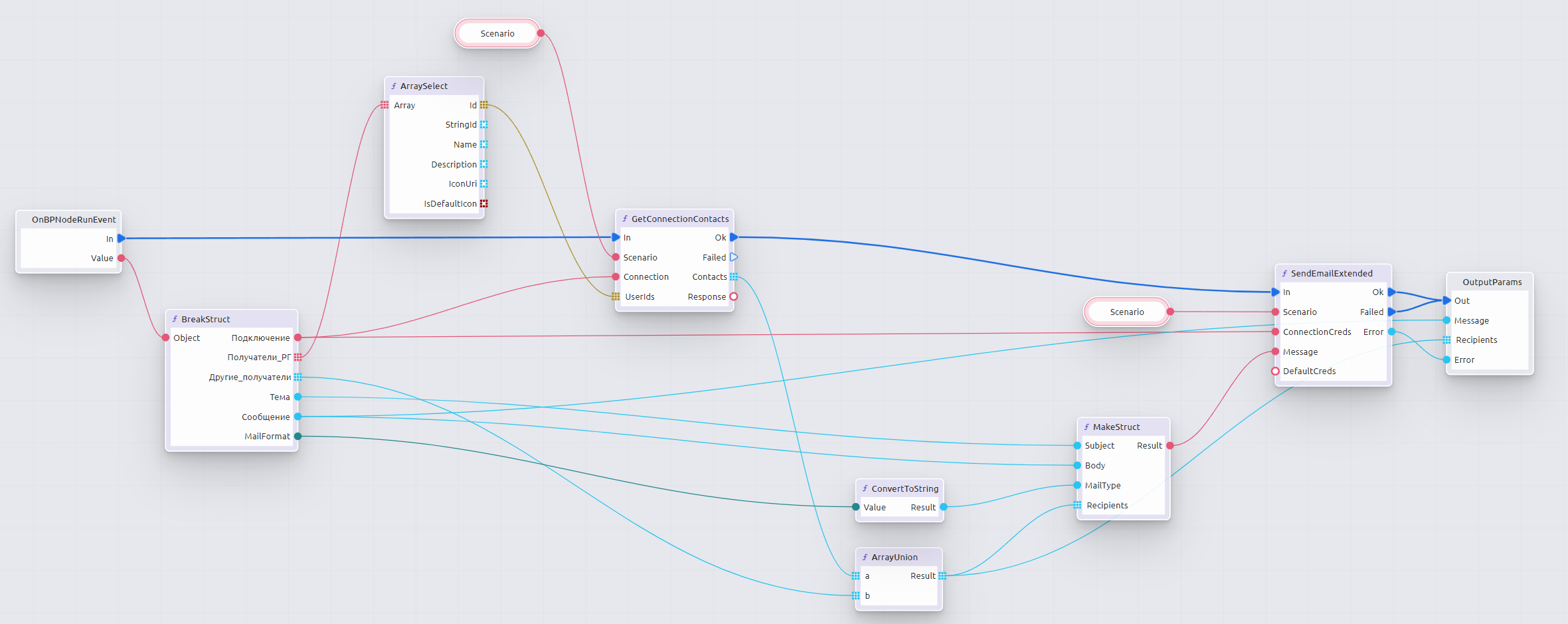
Task: Click the DefaultCreds input pin on SendEmailExtended
Action: 1275,371
